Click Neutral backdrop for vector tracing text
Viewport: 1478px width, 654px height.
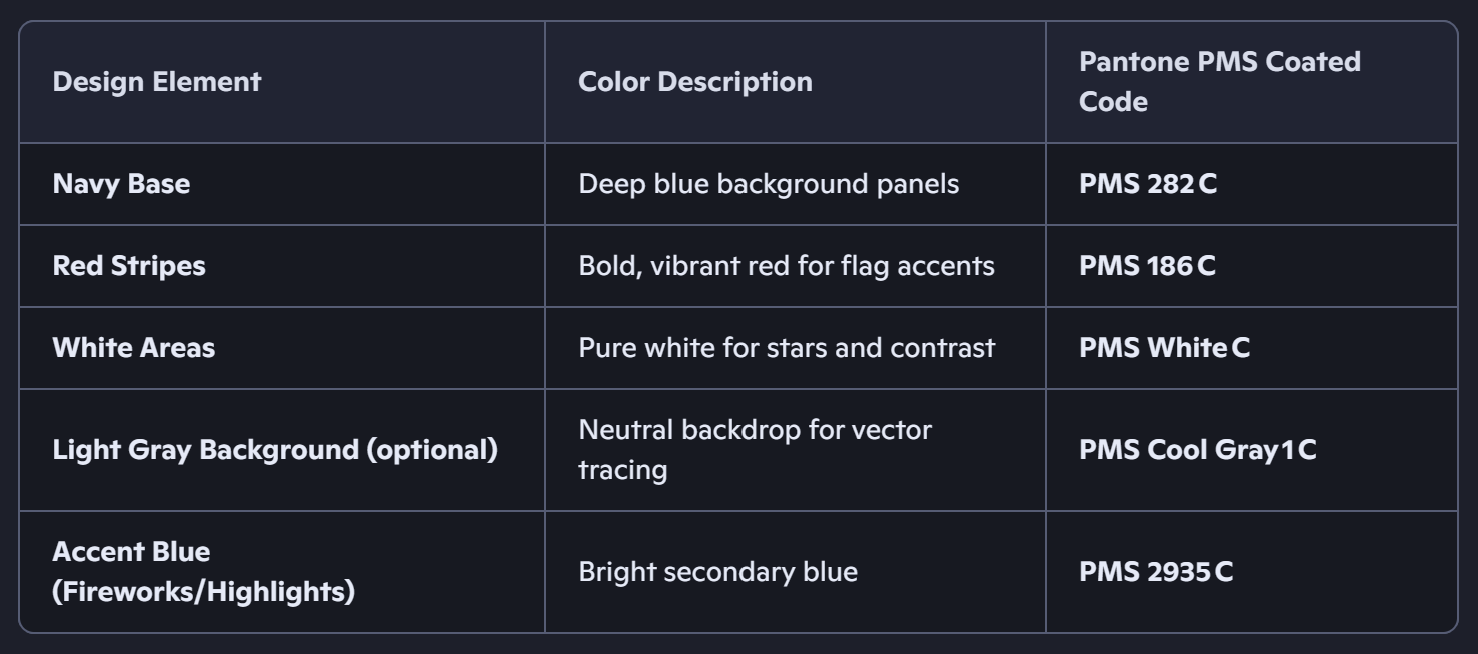[755, 450]
